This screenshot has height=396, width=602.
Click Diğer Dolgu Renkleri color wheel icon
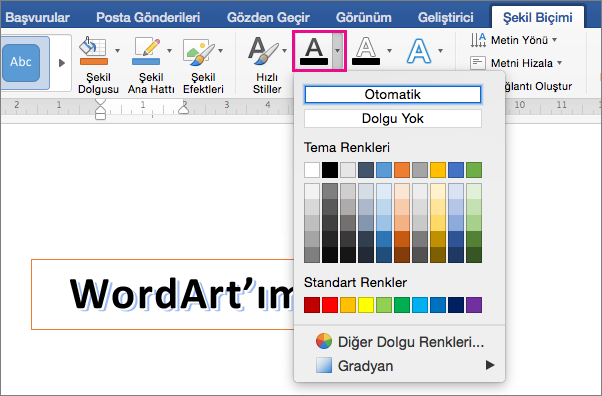pos(324,341)
